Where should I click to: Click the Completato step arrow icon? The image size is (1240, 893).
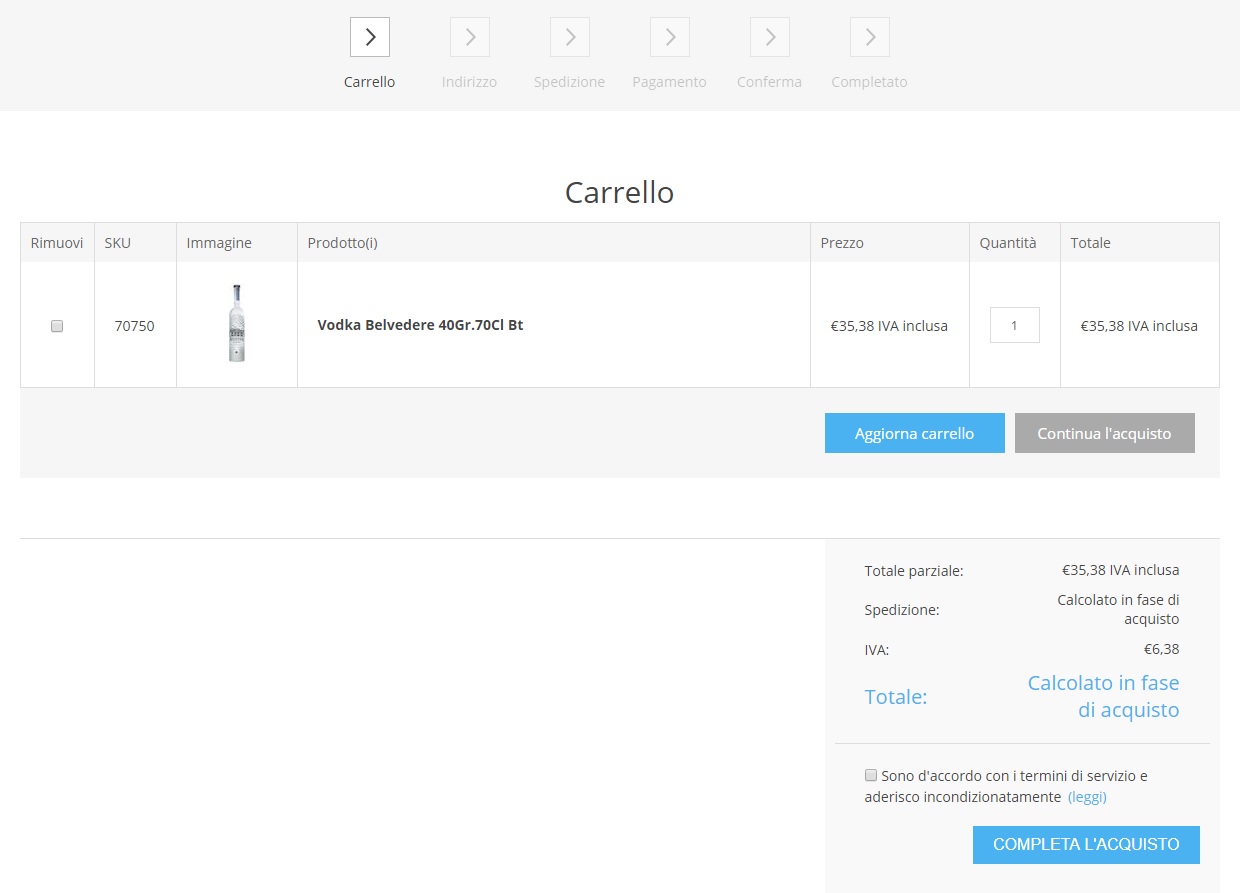870,37
